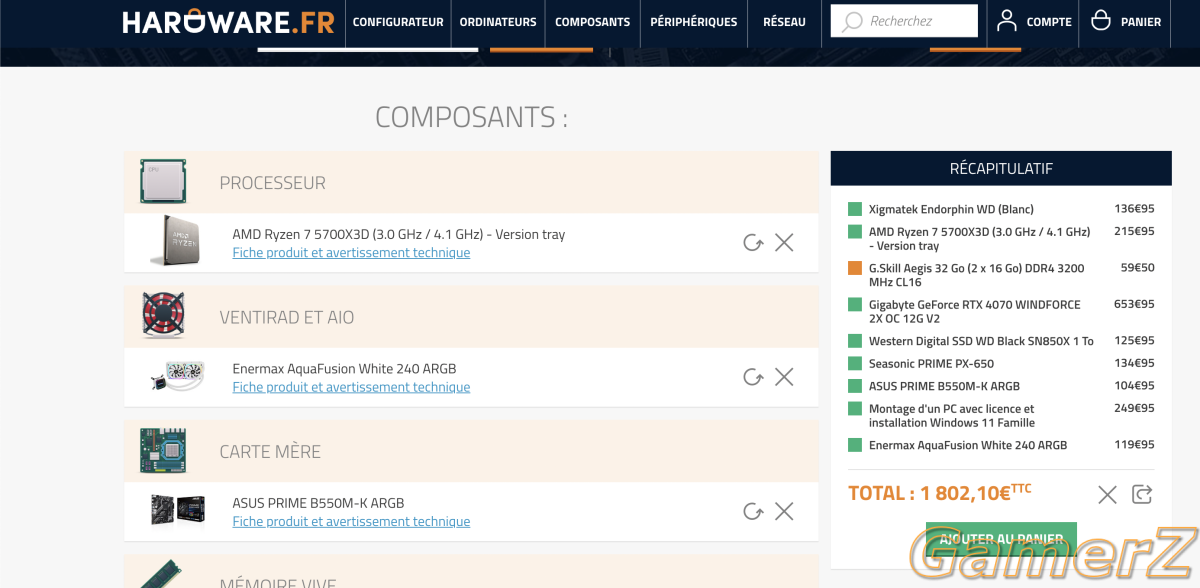The image size is (1200, 588).
Task: Click the Ventirad et AIO section heading
Action: 287,317
